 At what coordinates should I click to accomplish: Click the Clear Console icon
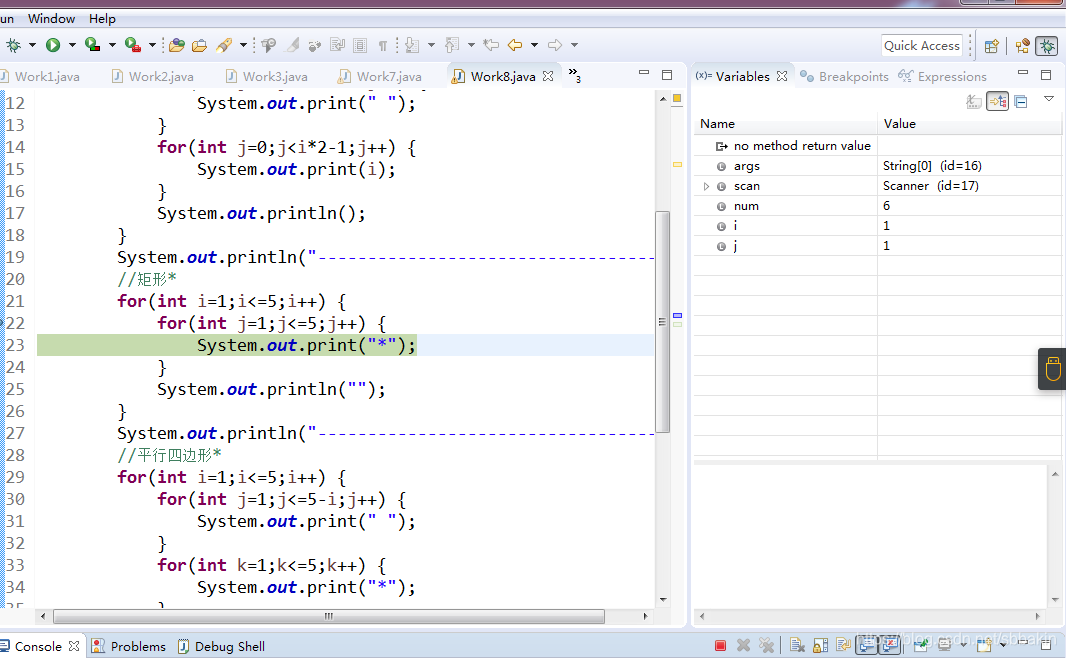click(x=797, y=645)
